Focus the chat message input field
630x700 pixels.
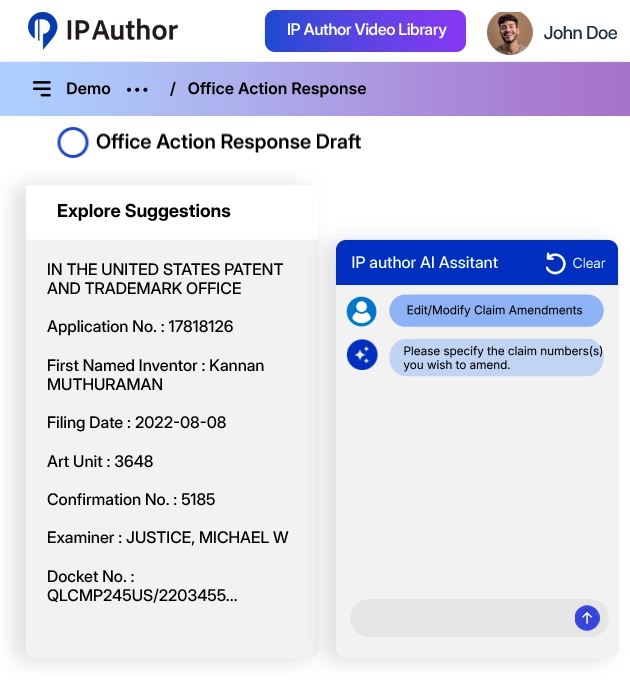462,618
